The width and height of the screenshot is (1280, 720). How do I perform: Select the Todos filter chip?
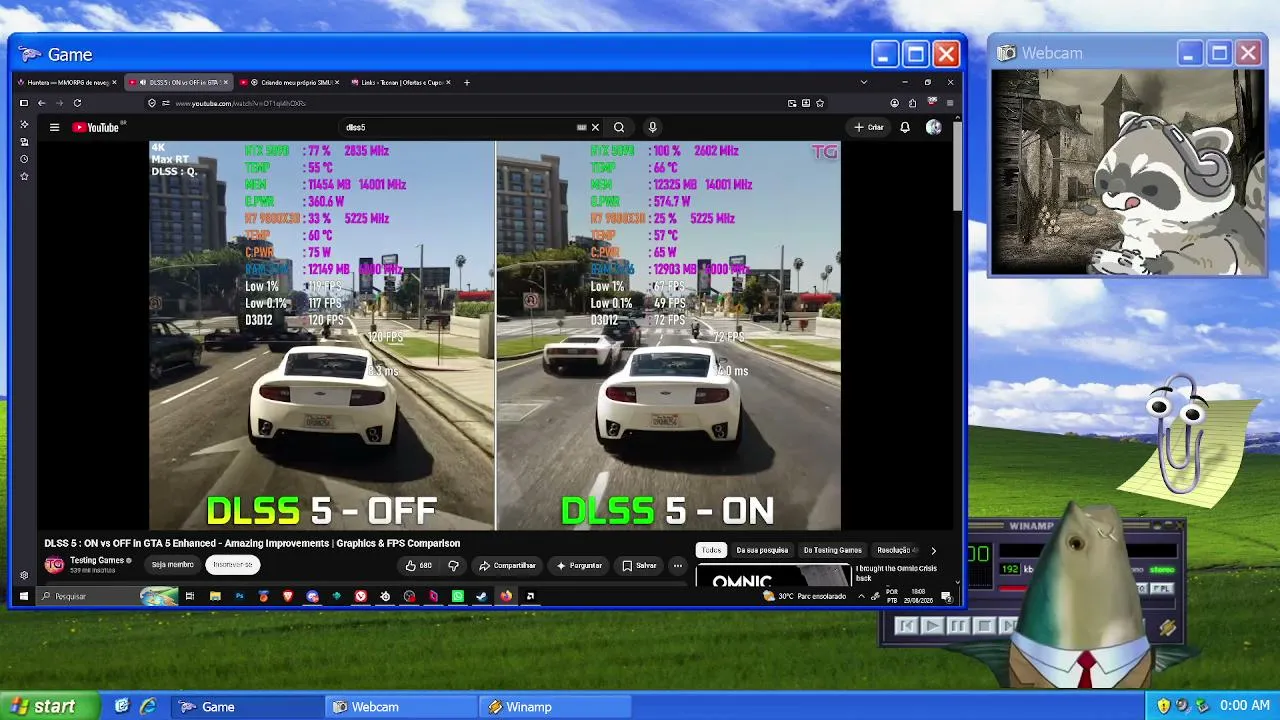711,550
